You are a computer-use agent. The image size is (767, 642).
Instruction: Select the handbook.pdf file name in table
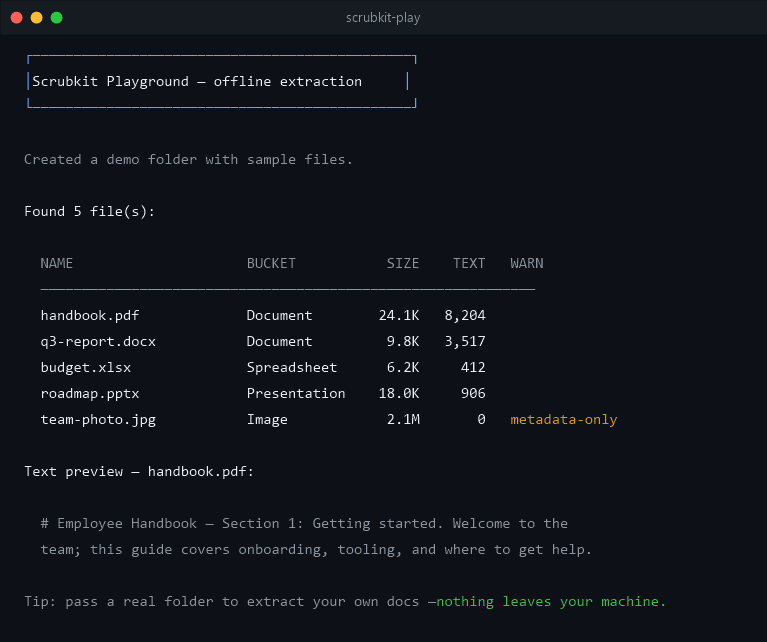click(x=90, y=315)
